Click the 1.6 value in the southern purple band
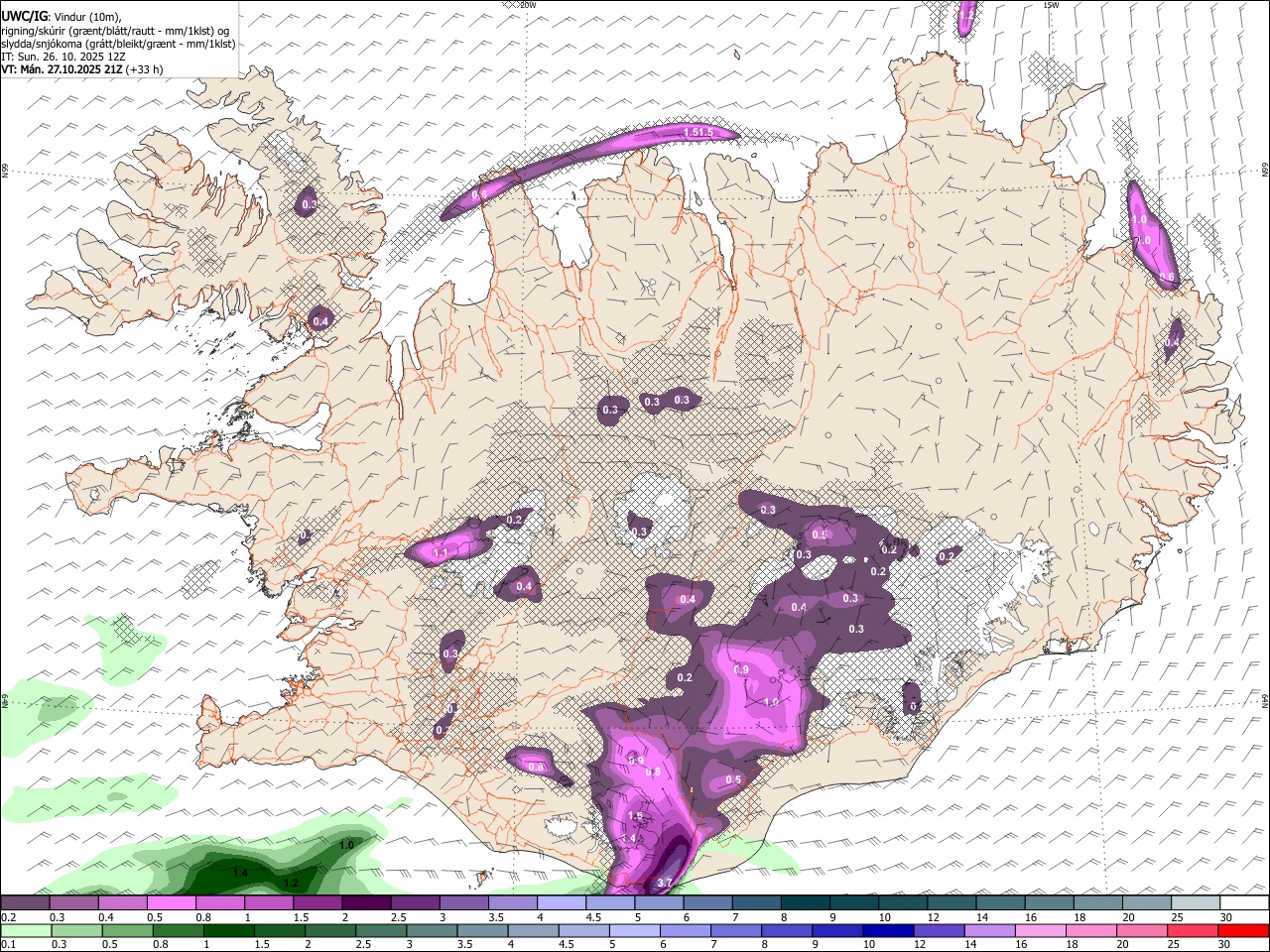 [x=636, y=816]
